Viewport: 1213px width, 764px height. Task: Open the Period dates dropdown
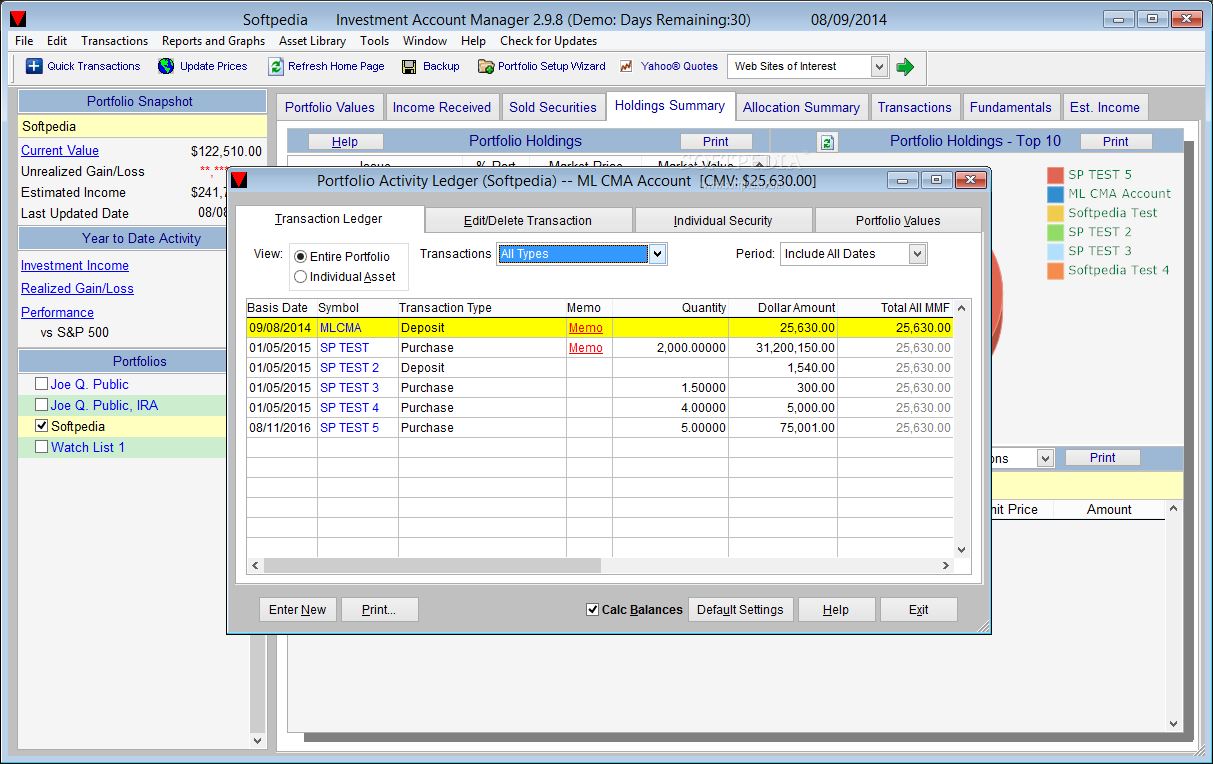point(917,254)
